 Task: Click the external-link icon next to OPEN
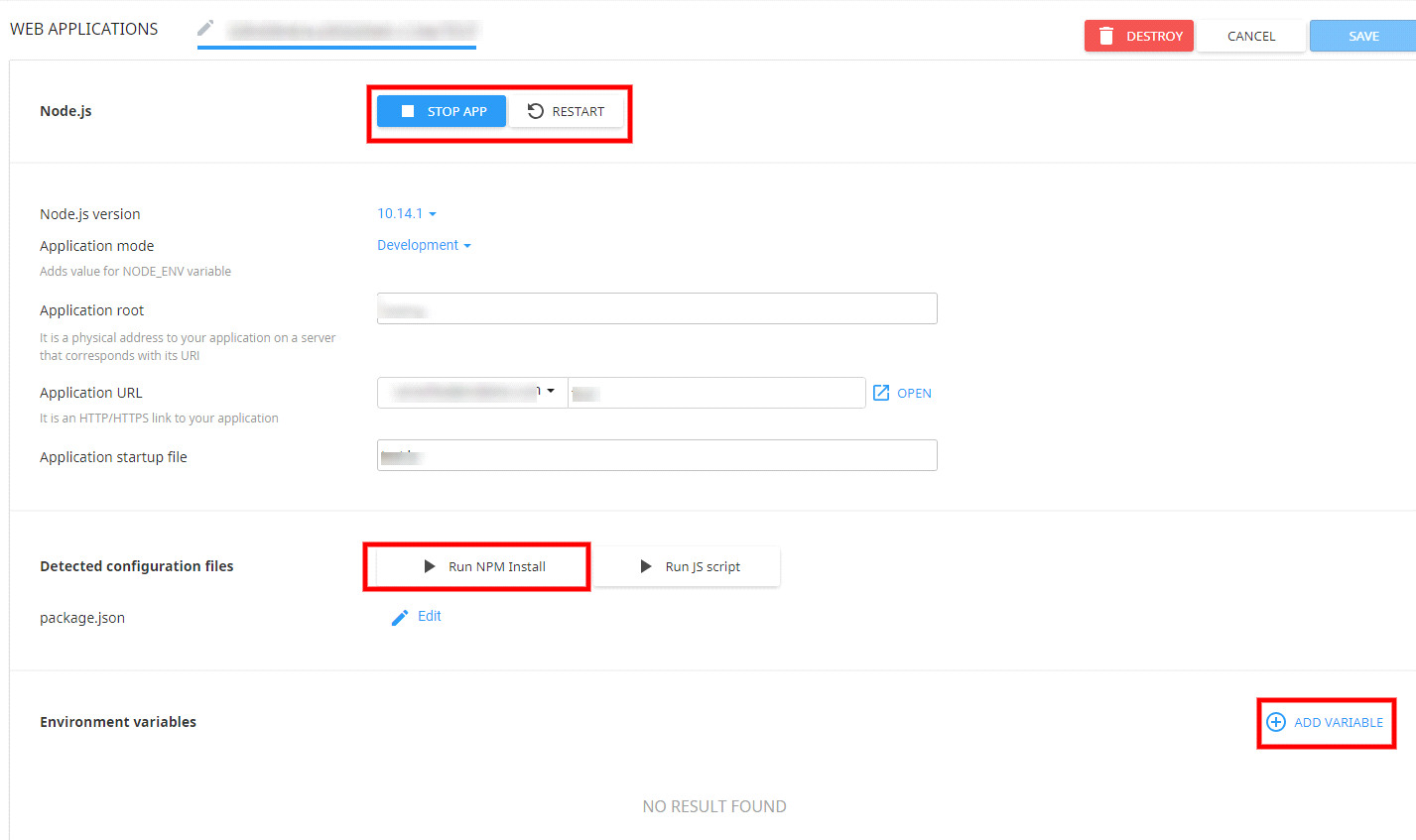coord(879,392)
